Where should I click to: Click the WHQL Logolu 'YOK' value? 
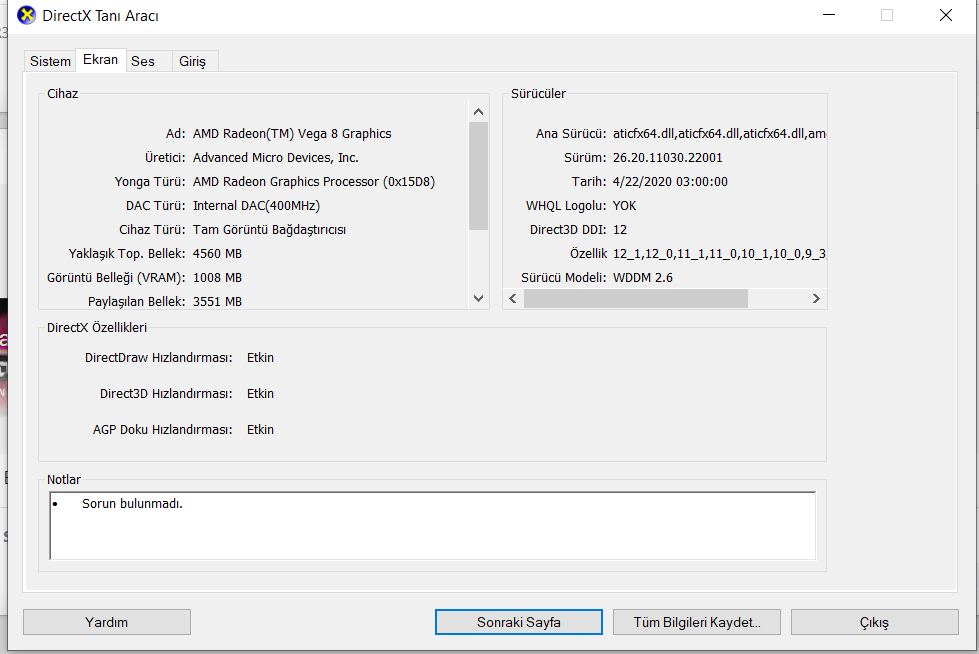tap(624, 206)
